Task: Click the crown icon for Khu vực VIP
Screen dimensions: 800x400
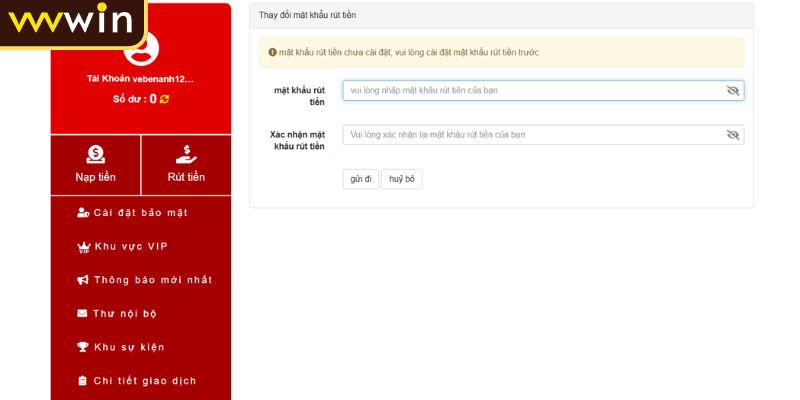Action: tap(83, 246)
